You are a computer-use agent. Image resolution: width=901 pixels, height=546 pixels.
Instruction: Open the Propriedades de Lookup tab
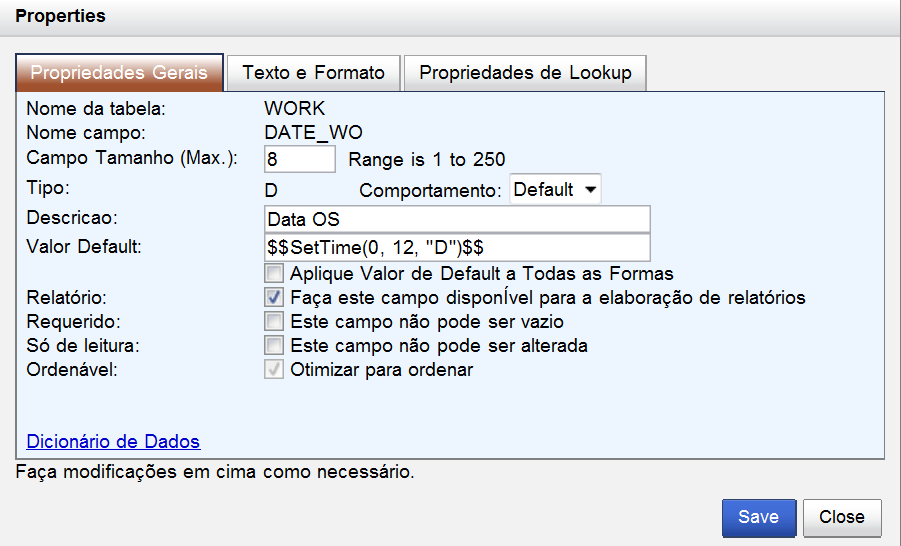point(525,73)
